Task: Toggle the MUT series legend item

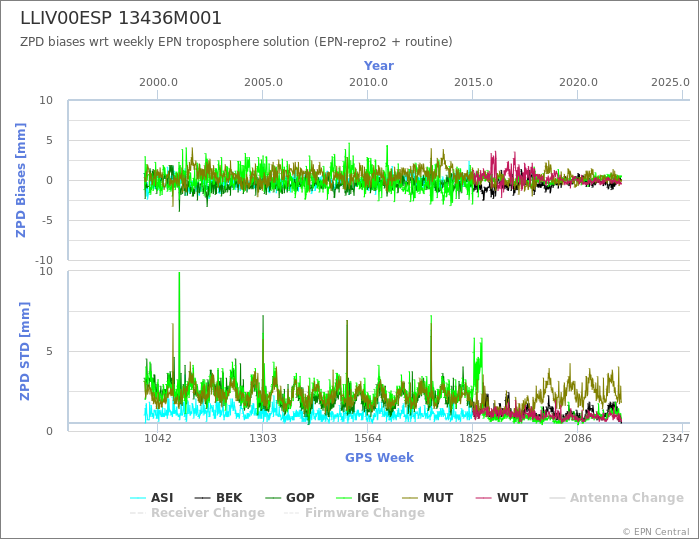Action: 427,498
